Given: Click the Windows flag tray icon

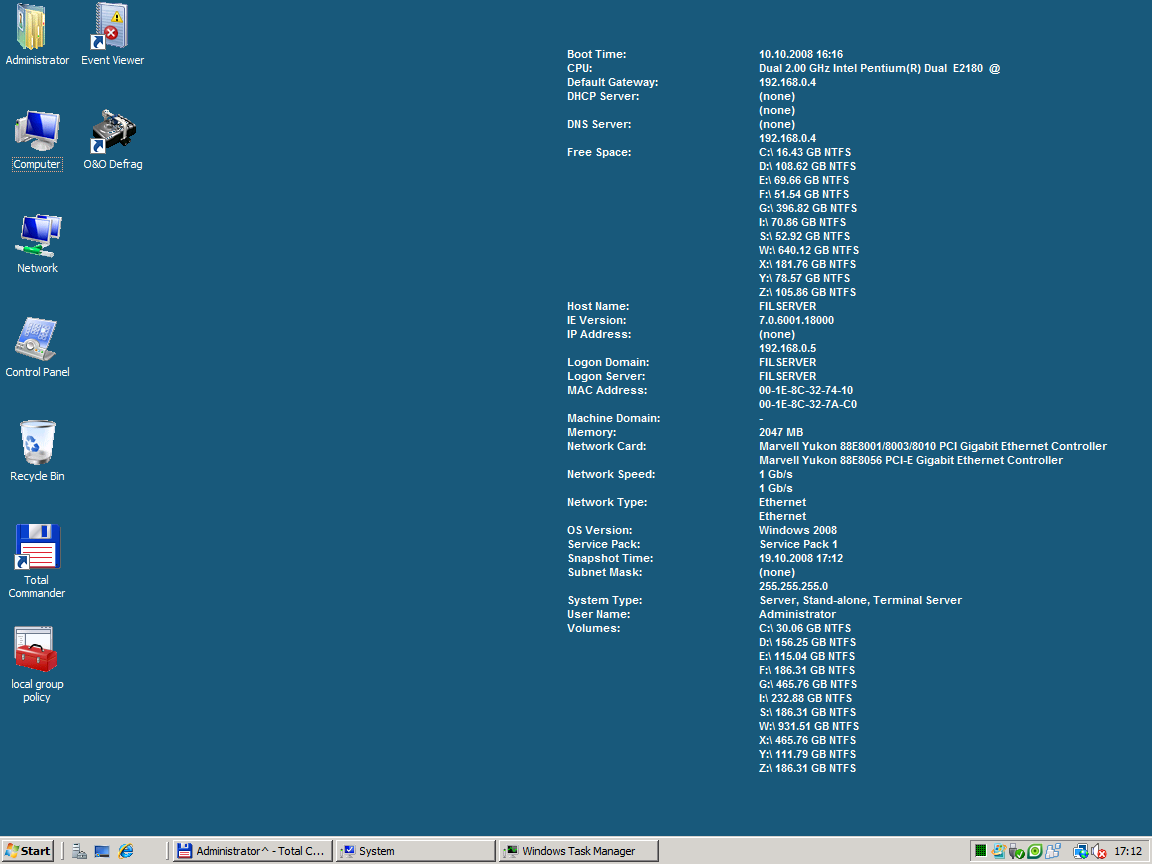Looking at the screenshot, I should 998,851.
